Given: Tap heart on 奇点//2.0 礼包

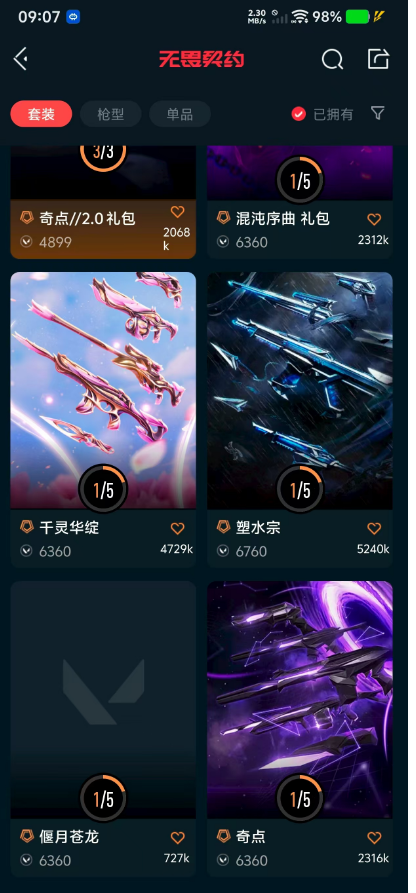Looking at the screenshot, I should point(178,212).
